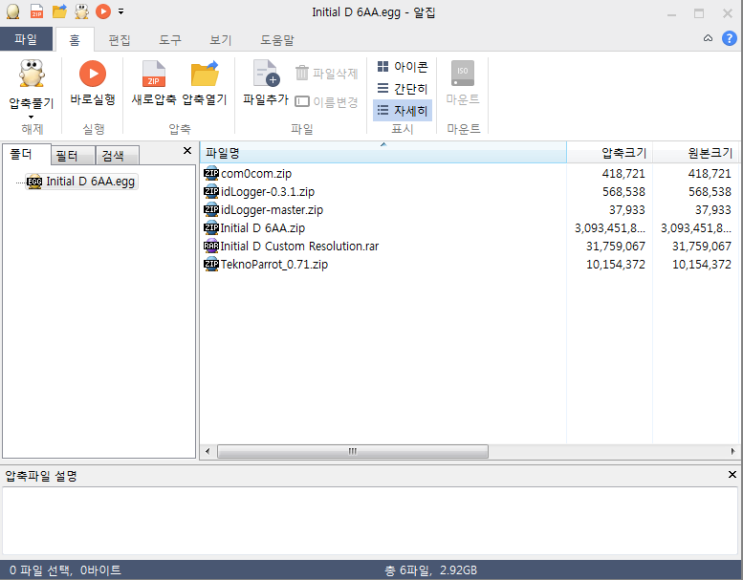The width and height of the screenshot is (743, 580).
Task: Click inside the archive description text area
Action: 370,520
